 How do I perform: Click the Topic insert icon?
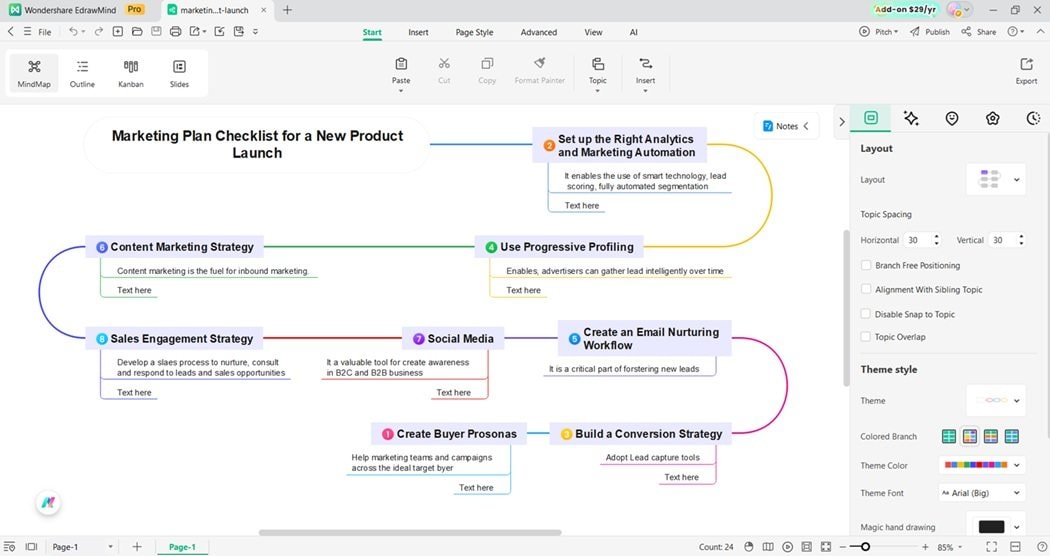point(597,64)
